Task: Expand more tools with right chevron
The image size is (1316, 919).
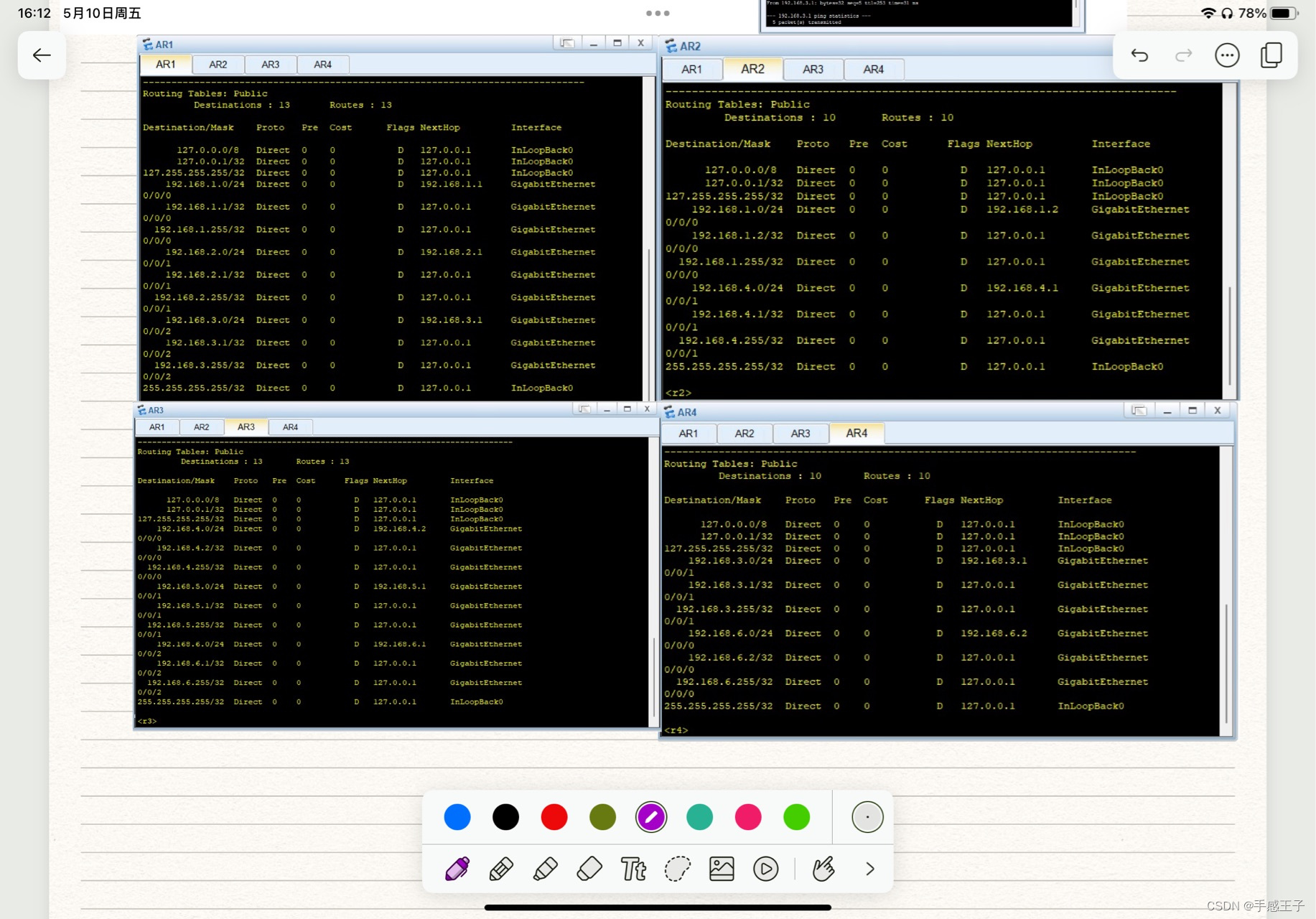Action: pos(870,869)
